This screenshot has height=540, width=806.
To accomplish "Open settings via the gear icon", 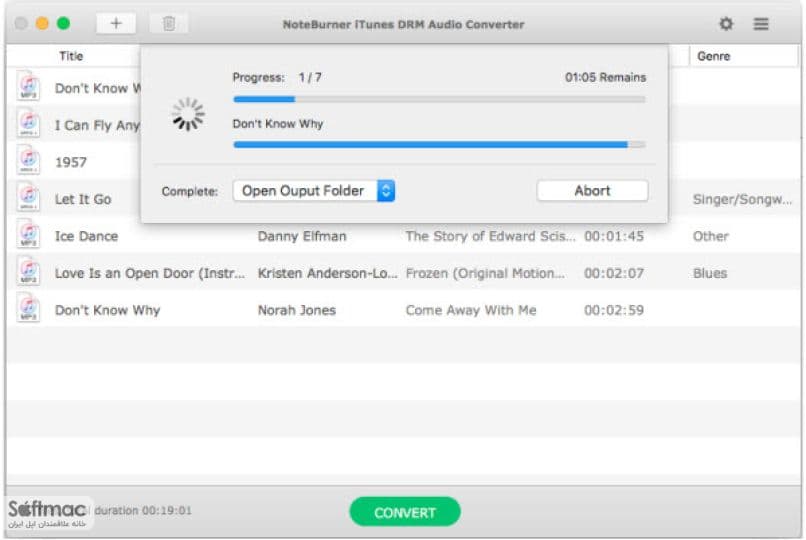I will pos(726,24).
